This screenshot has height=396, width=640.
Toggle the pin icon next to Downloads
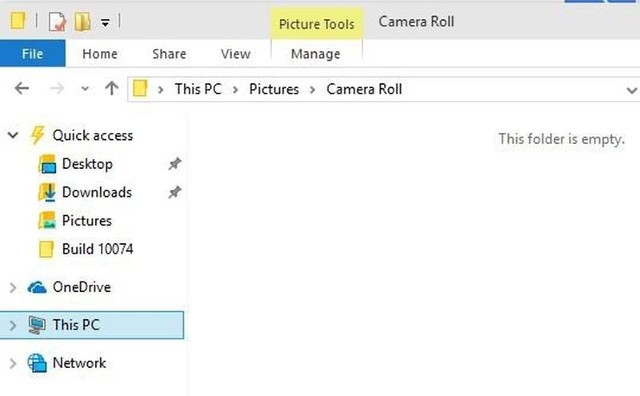175,192
